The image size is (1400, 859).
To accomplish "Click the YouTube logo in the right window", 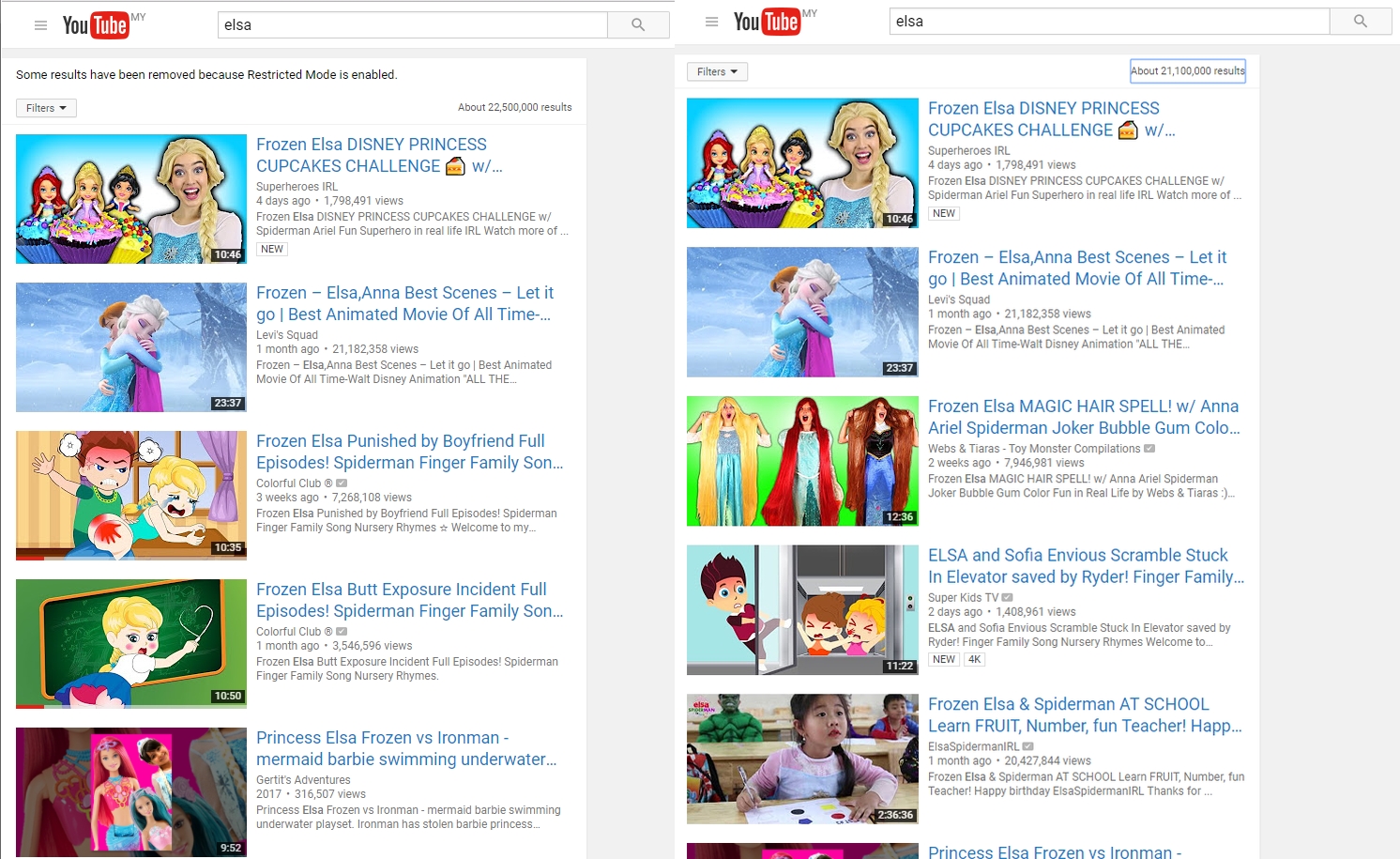I will [x=767, y=22].
